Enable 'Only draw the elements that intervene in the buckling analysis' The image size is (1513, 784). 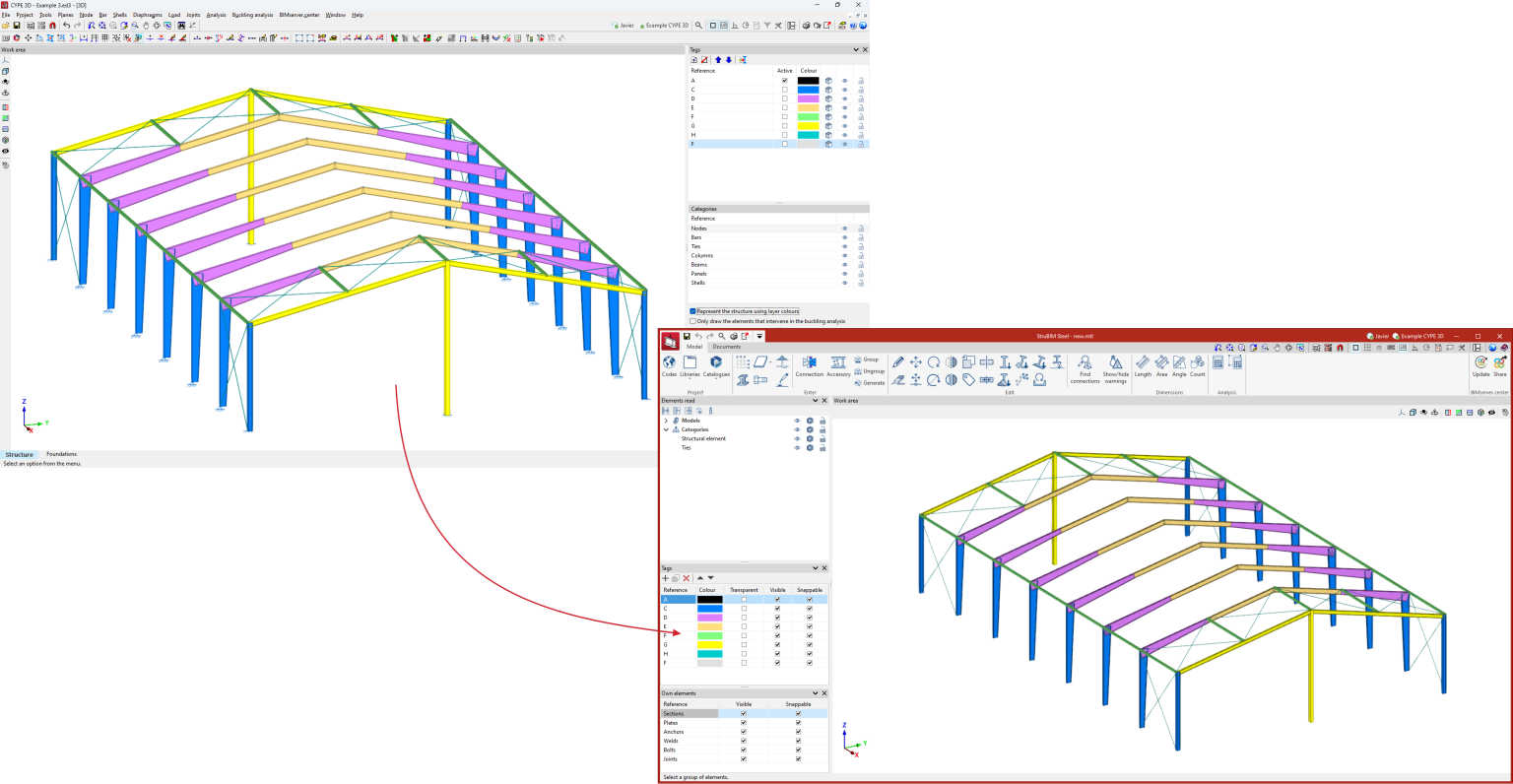[x=692, y=320]
